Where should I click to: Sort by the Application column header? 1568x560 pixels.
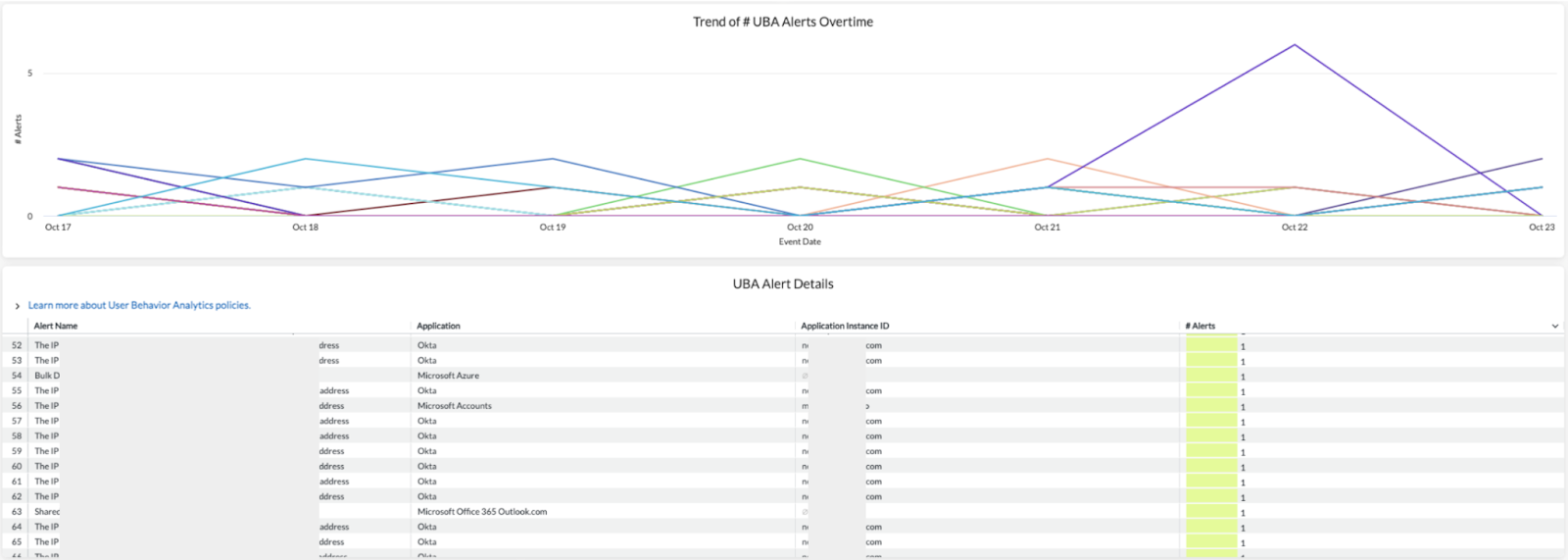(x=438, y=326)
